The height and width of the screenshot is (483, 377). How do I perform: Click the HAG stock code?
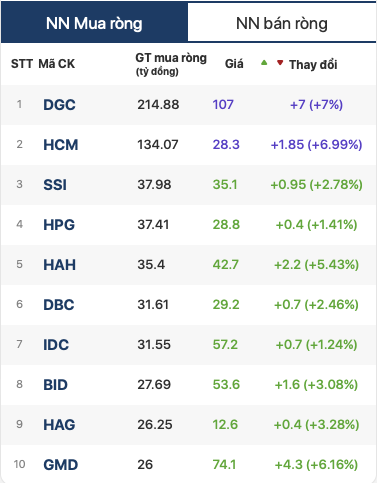click(59, 425)
